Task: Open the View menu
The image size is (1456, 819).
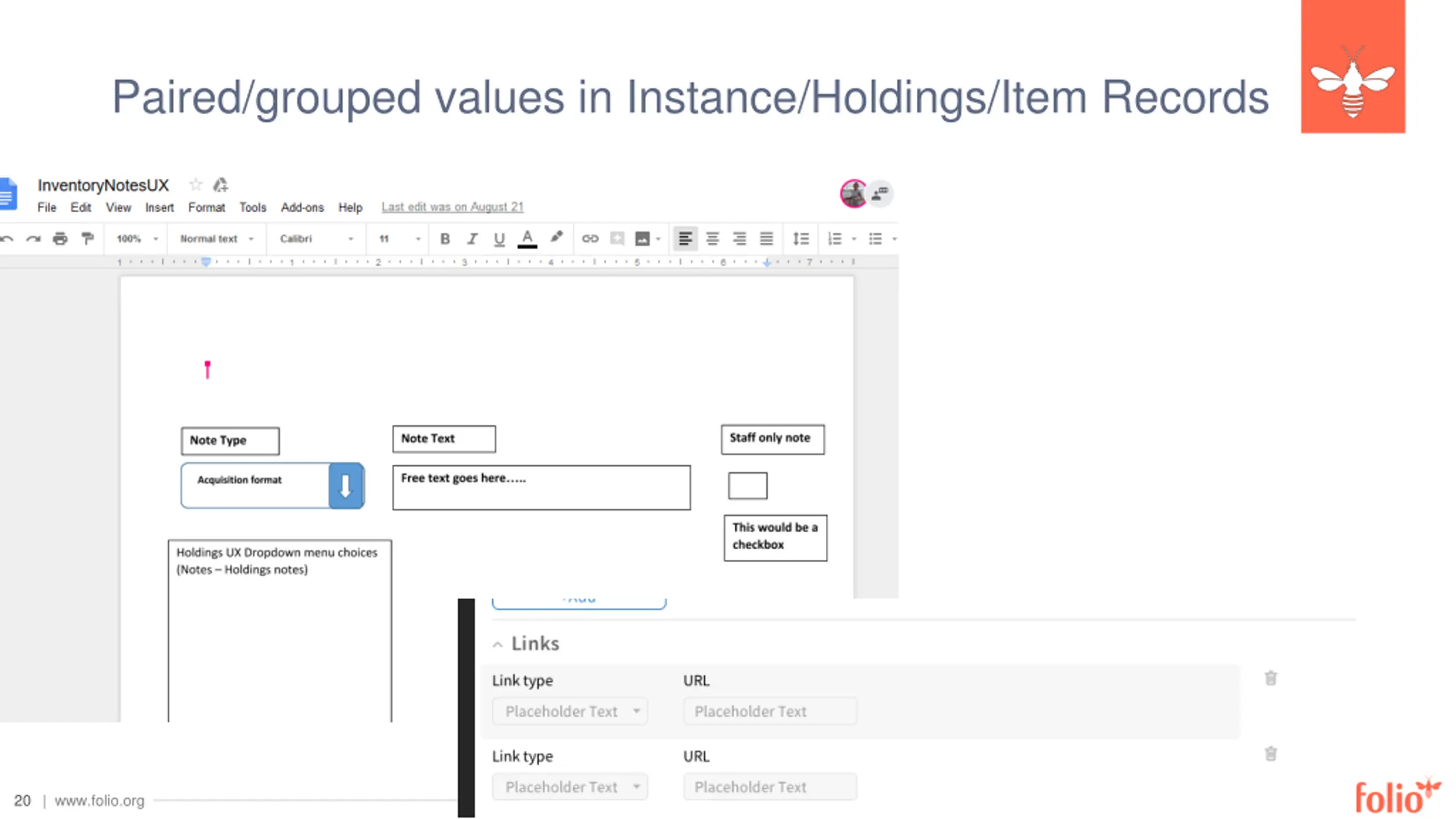Action: point(118,208)
